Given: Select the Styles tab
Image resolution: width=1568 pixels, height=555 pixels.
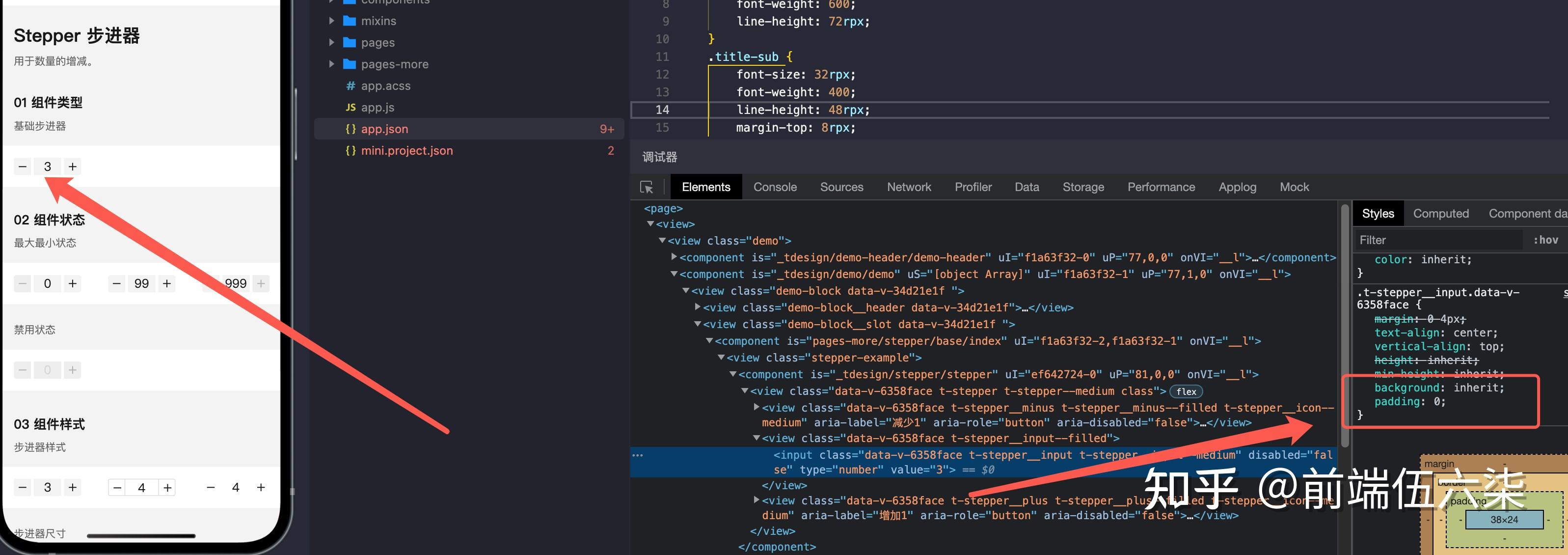Looking at the screenshot, I should point(1378,213).
